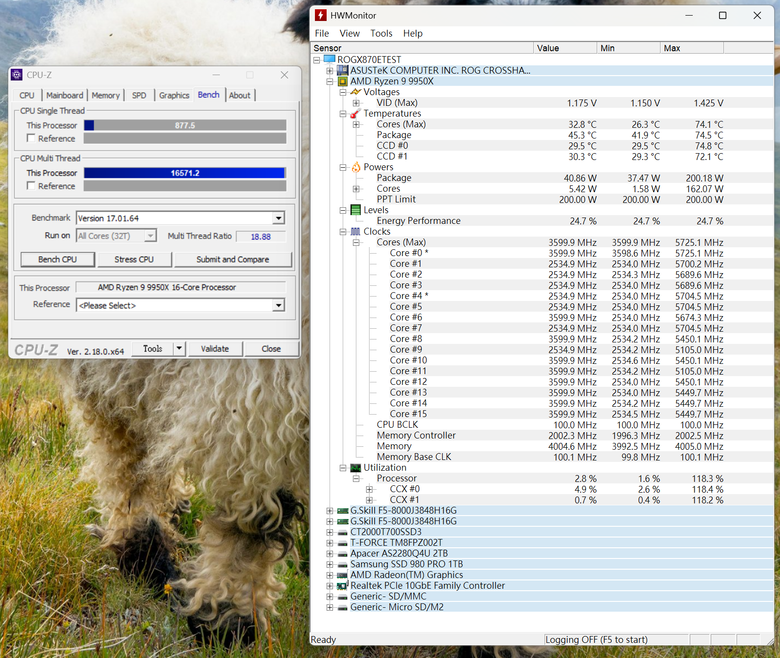Viewport: 780px width, 658px height.
Task: Click the Generic- Micro SD/M2 drive icon
Action: (x=342, y=607)
